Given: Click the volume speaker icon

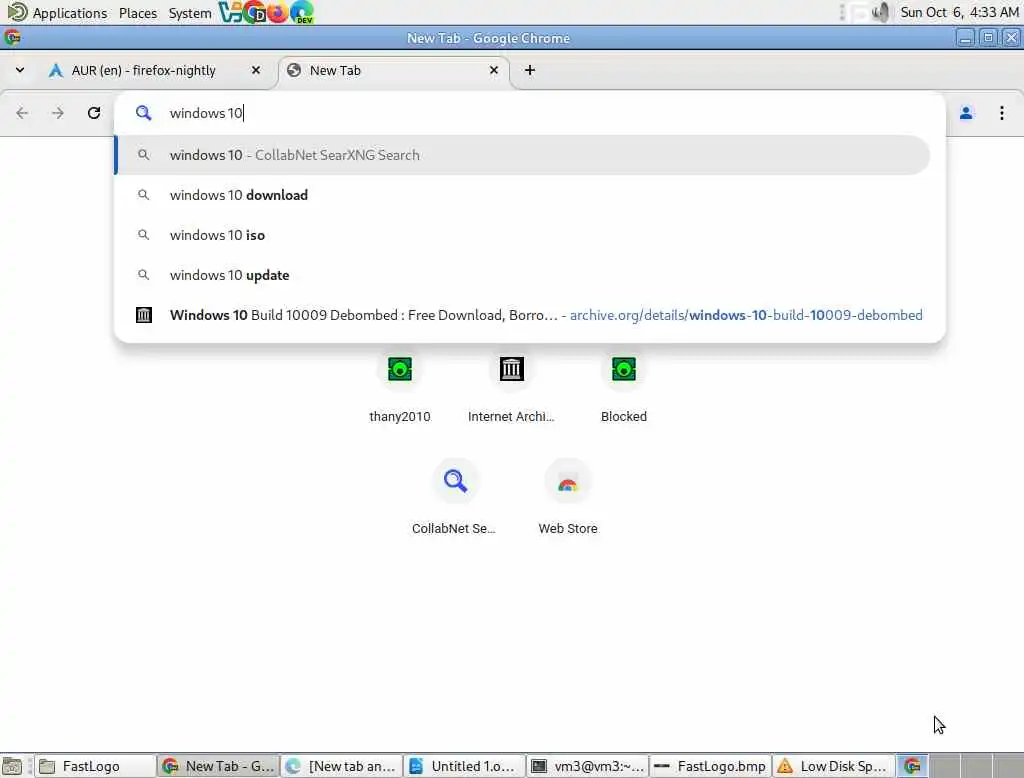Looking at the screenshot, I should click(881, 12).
